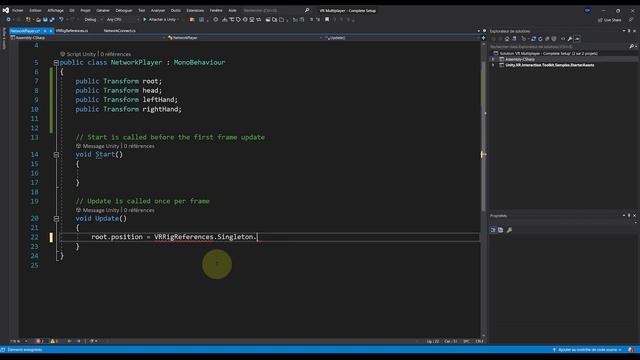The image size is (640, 360).
Task: Click the account profile badge in title bar
Action: tap(587, 11)
